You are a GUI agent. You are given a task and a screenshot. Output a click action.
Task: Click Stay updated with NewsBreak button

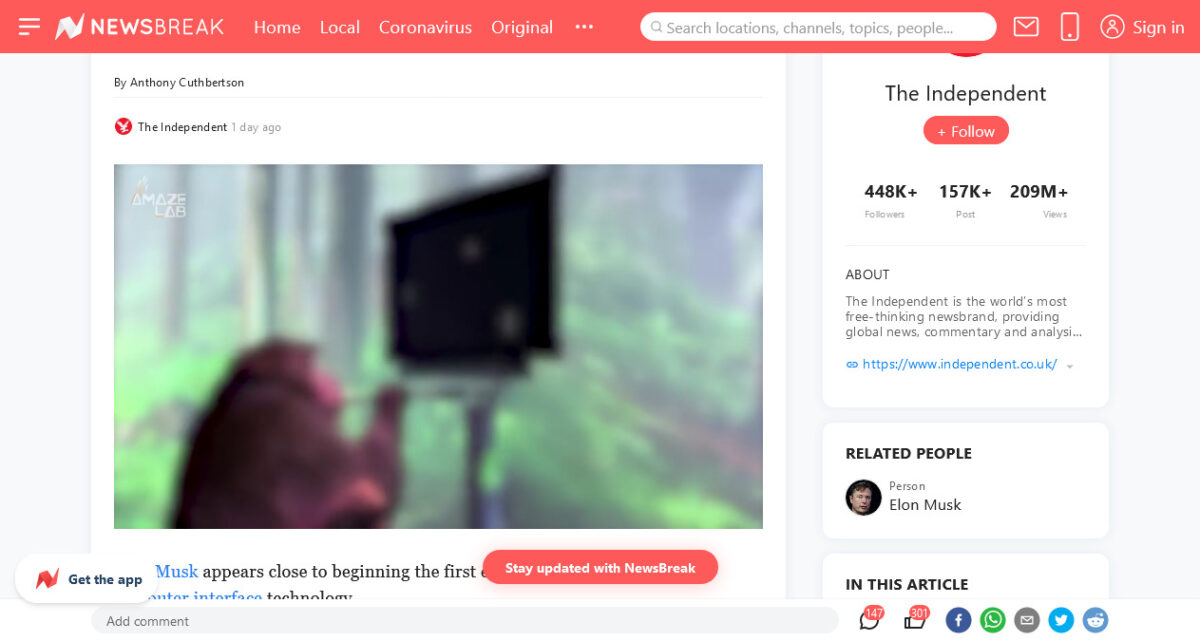tap(600, 567)
